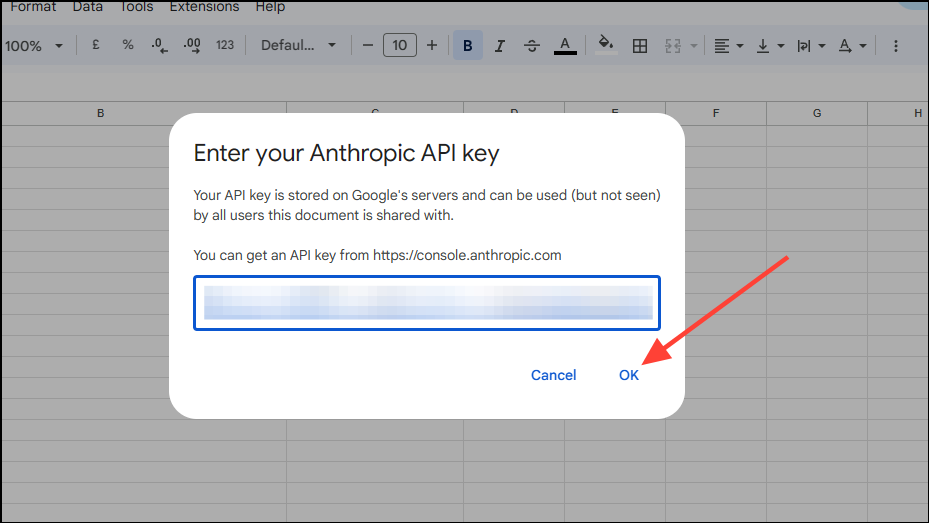Click OK to save the API key
929x523 pixels.
(629, 375)
